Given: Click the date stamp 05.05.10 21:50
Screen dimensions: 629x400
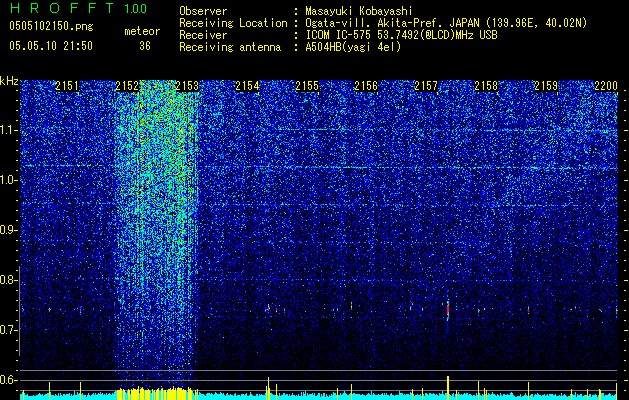Looking at the screenshot, I should 51,46.
